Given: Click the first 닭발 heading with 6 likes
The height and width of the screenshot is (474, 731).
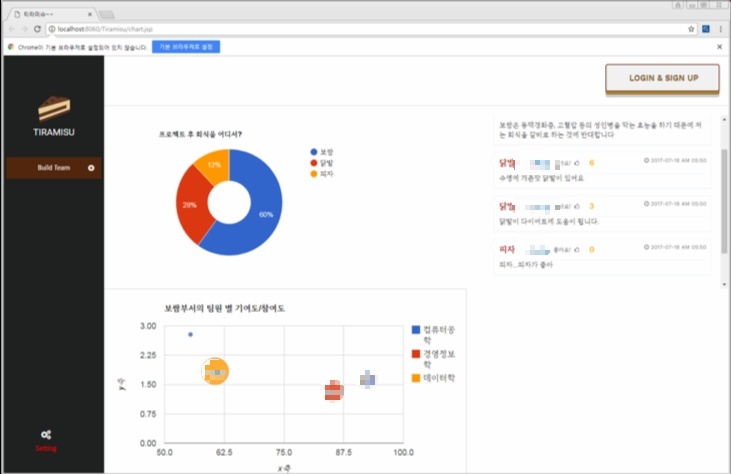Looking at the screenshot, I should point(507,163).
